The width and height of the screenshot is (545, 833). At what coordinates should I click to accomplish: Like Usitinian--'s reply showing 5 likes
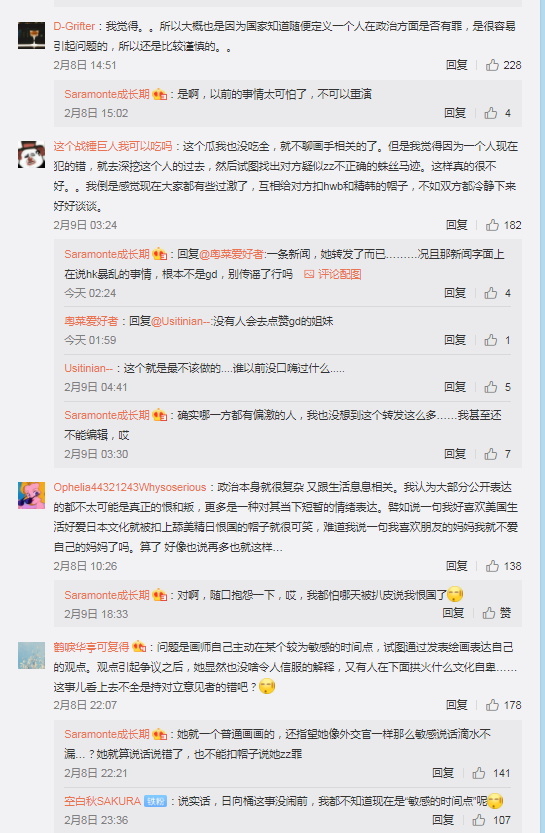point(497,387)
